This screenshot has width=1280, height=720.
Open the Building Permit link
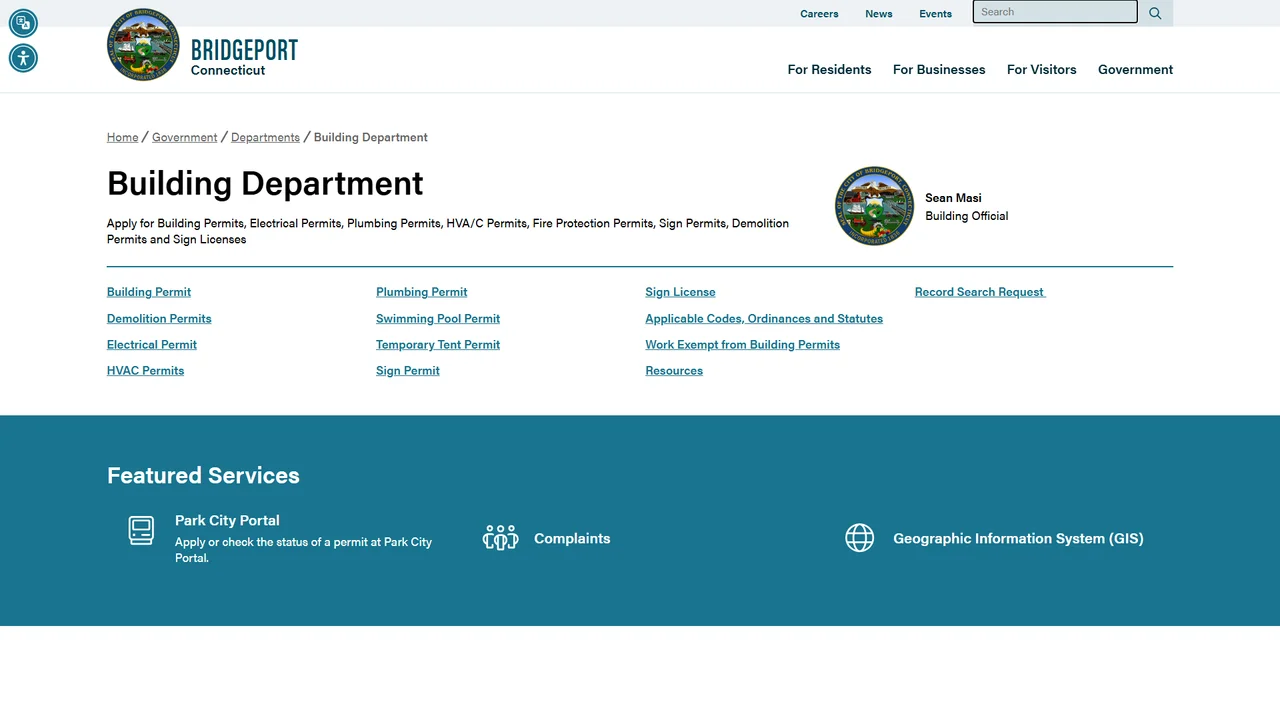(149, 292)
